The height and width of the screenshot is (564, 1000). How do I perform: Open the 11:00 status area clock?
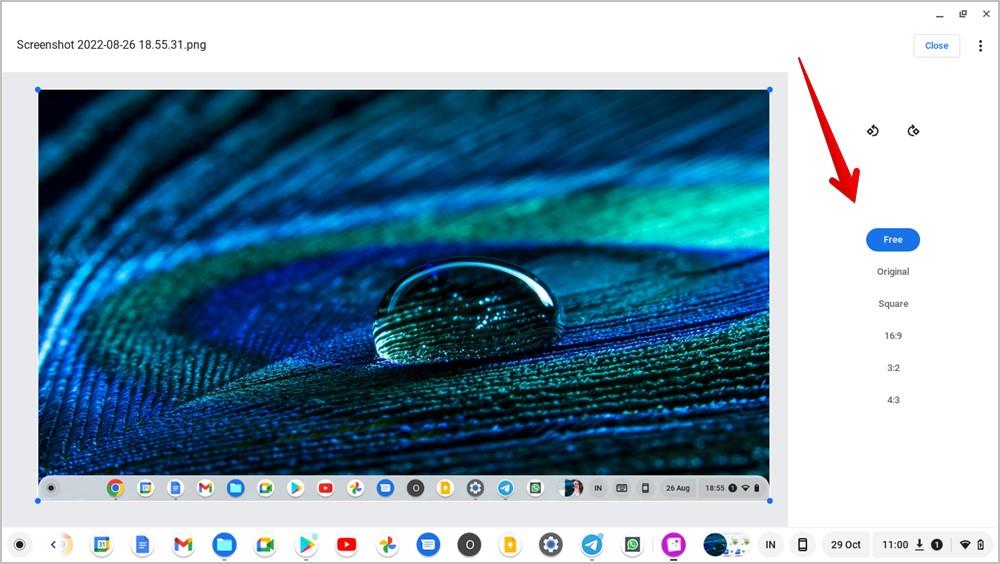coord(895,545)
